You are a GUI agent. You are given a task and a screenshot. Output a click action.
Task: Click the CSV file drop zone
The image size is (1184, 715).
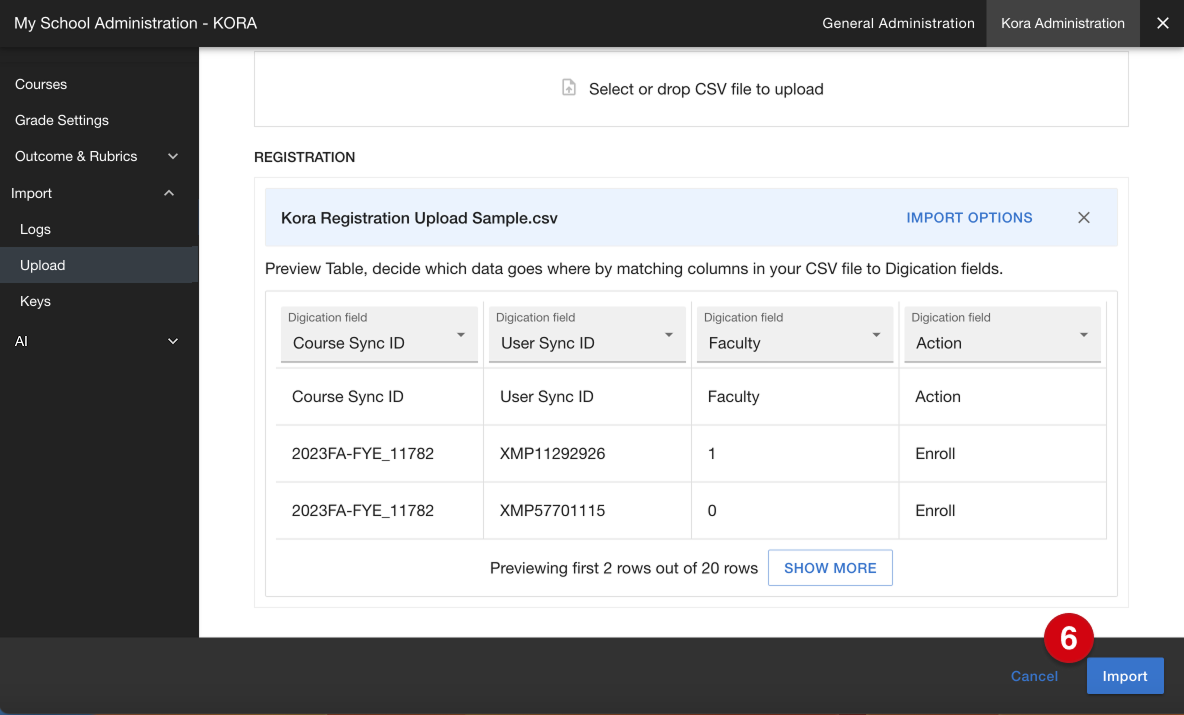coord(691,89)
